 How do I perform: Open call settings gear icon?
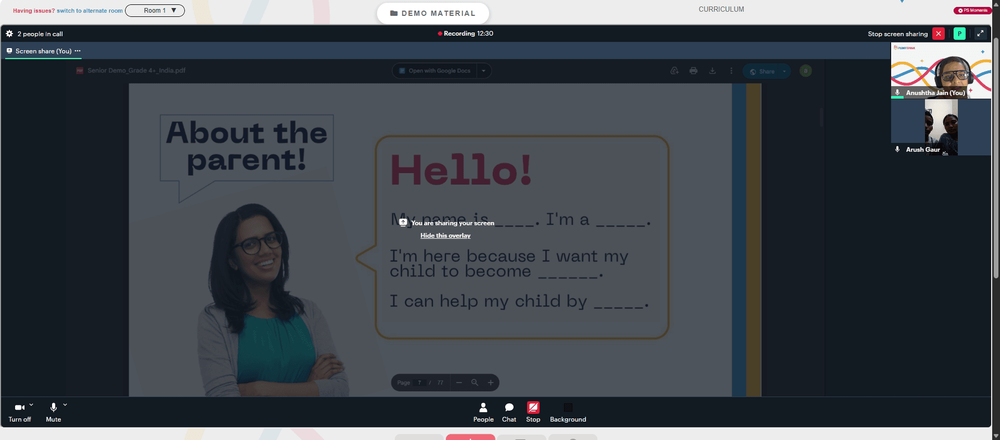[x=9, y=34]
